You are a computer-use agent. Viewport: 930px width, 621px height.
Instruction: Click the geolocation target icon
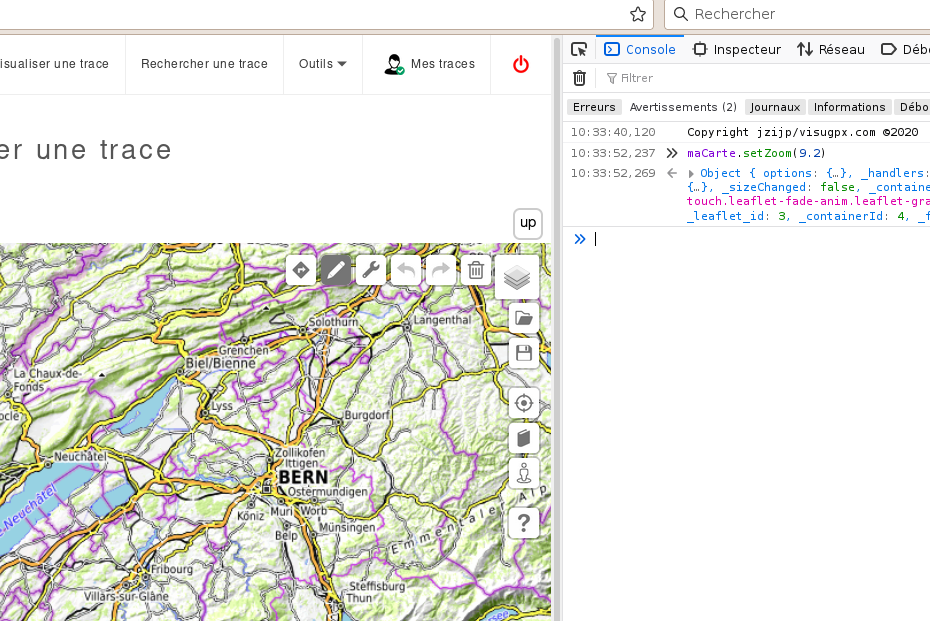pyautogui.click(x=523, y=404)
